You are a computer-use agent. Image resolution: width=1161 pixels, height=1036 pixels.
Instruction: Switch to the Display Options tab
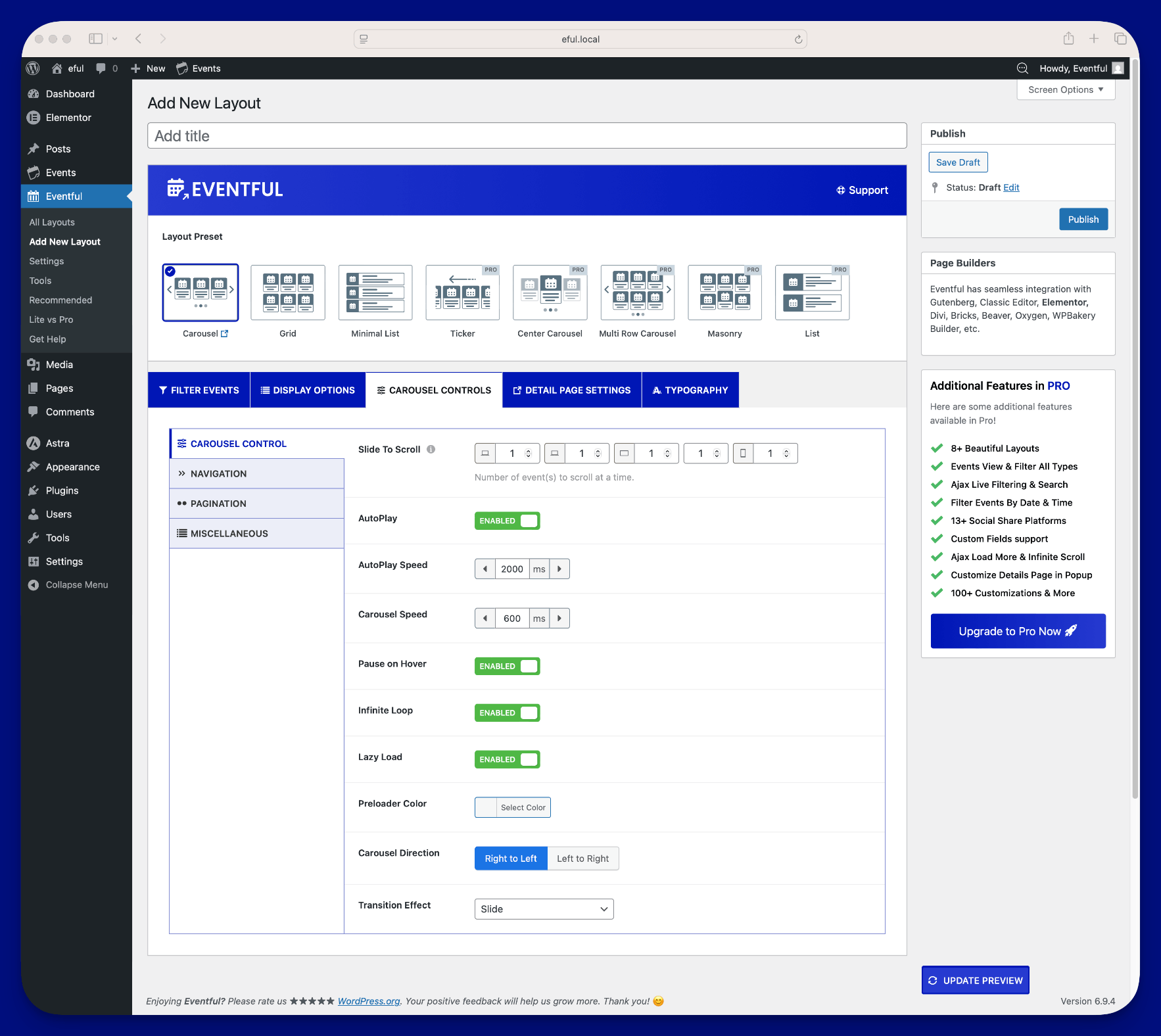point(308,390)
